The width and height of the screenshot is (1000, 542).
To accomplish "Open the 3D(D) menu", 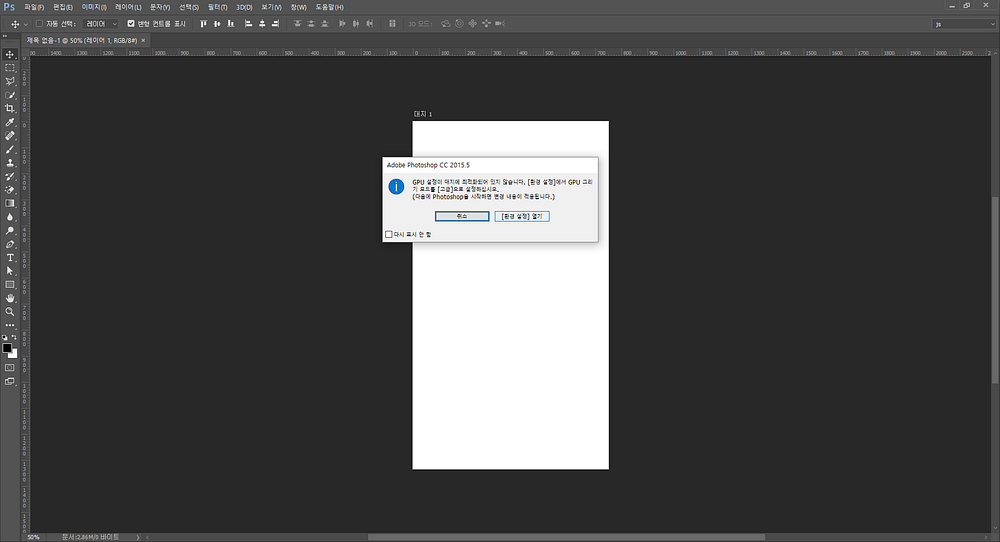I will (x=244, y=7).
